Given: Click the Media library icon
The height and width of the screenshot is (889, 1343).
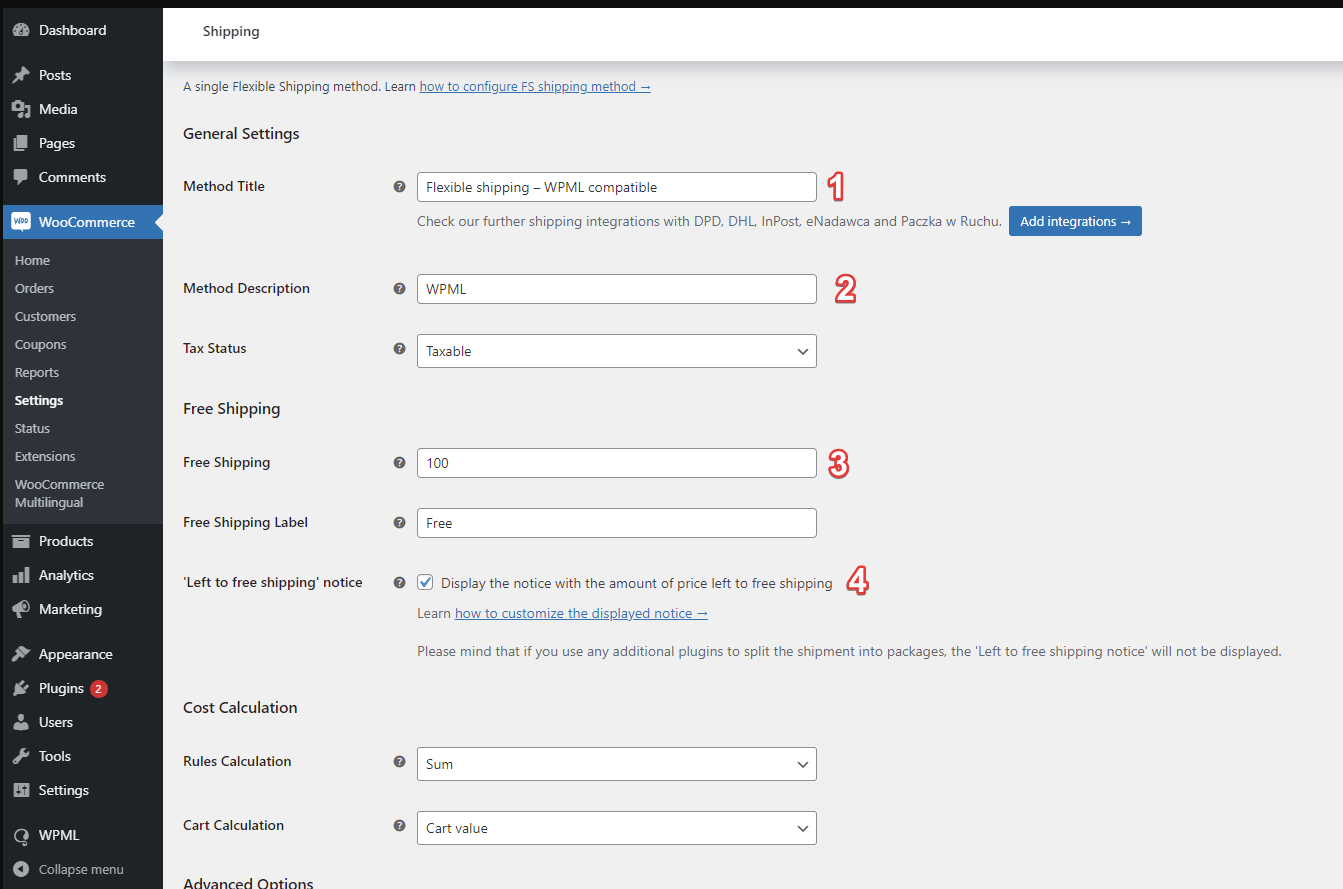Looking at the screenshot, I should [x=21, y=109].
